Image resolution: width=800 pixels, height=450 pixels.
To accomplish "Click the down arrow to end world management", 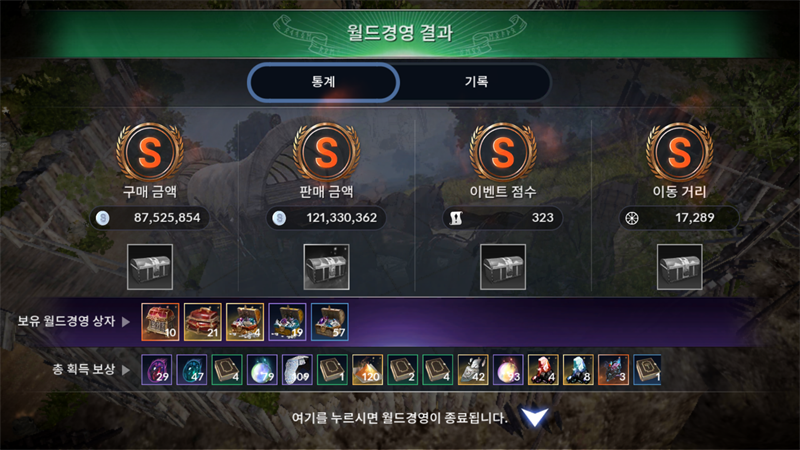I will (x=534, y=417).
